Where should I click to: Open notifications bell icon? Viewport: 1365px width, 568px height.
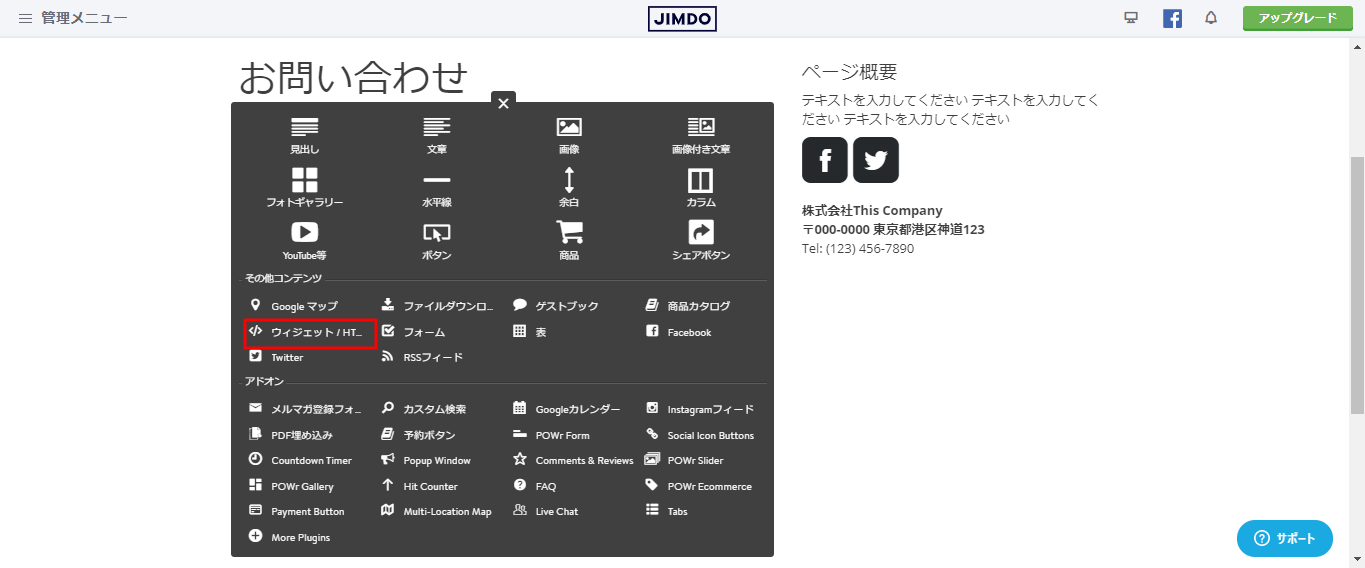(x=1211, y=18)
